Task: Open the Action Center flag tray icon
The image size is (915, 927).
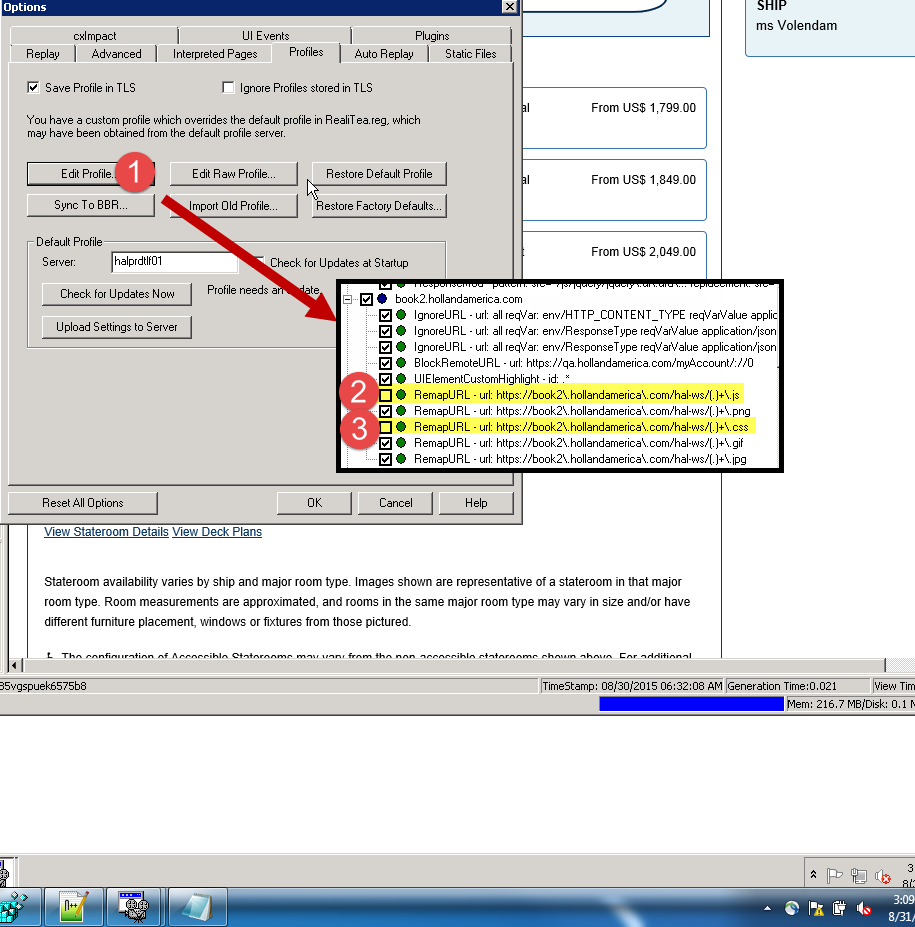Action: [x=816, y=909]
